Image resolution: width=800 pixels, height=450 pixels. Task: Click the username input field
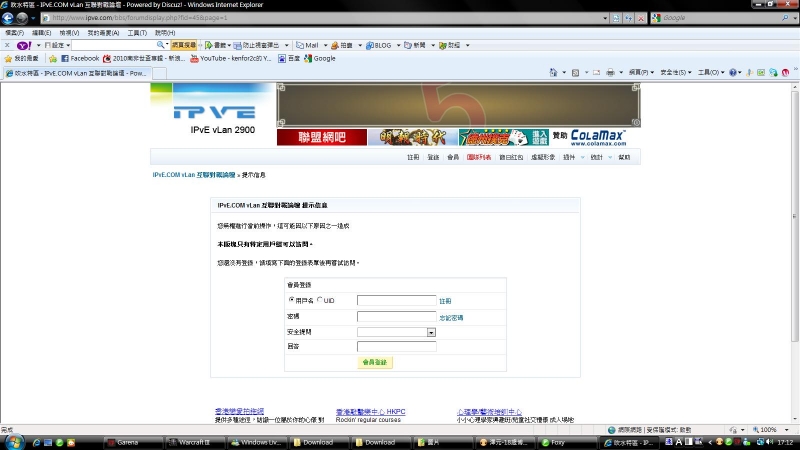click(396, 300)
